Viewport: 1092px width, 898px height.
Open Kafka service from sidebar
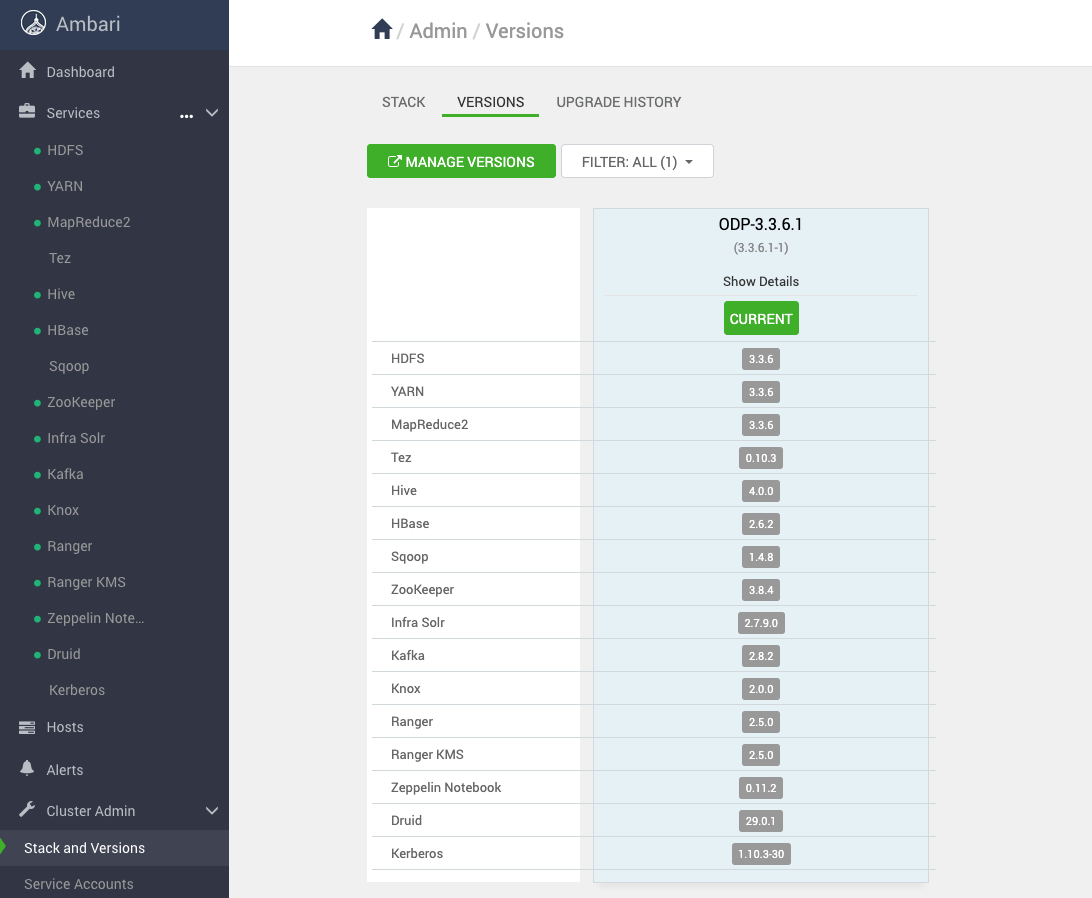(65, 474)
